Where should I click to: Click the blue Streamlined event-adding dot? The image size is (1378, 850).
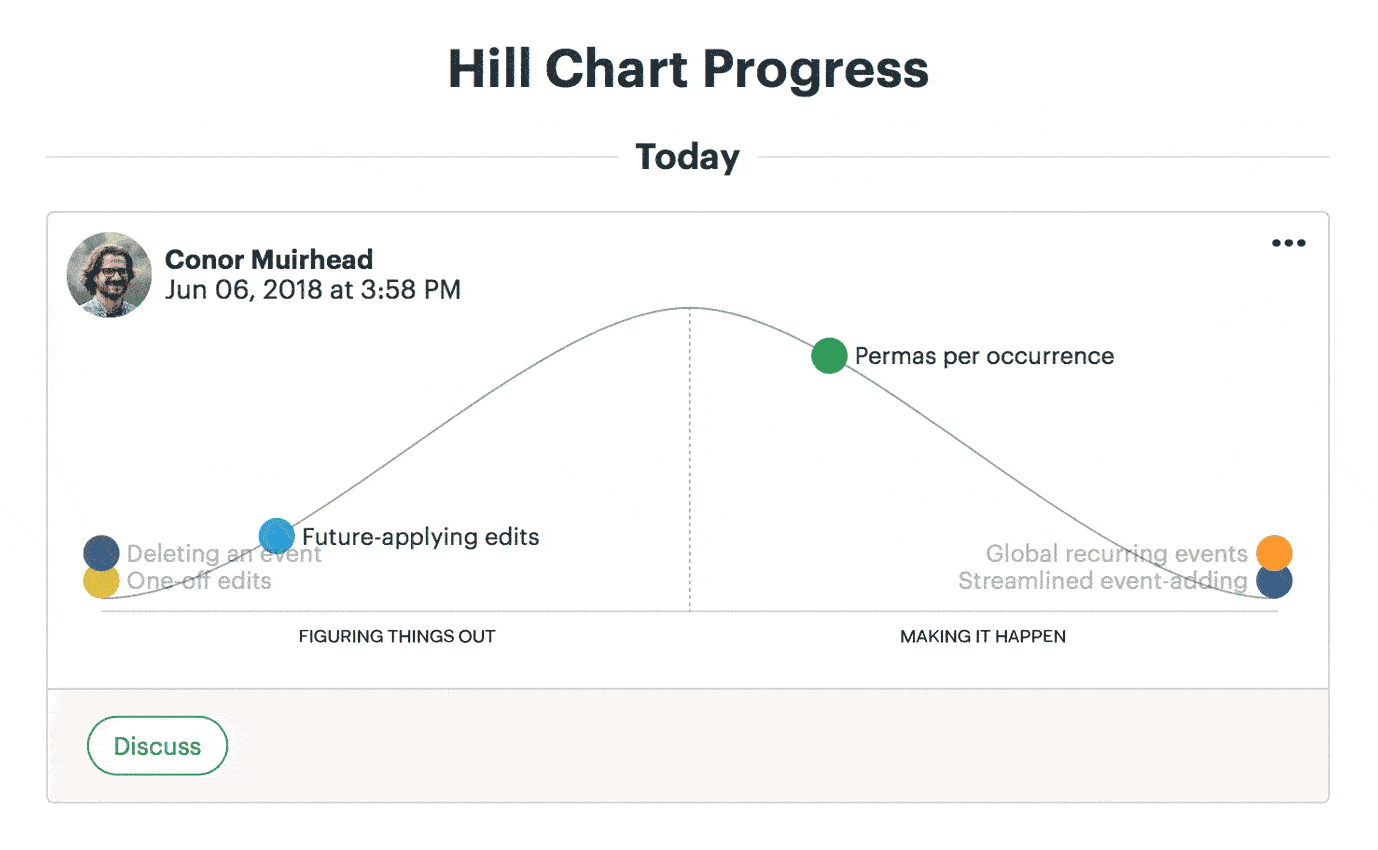click(x=1274, y=581)
